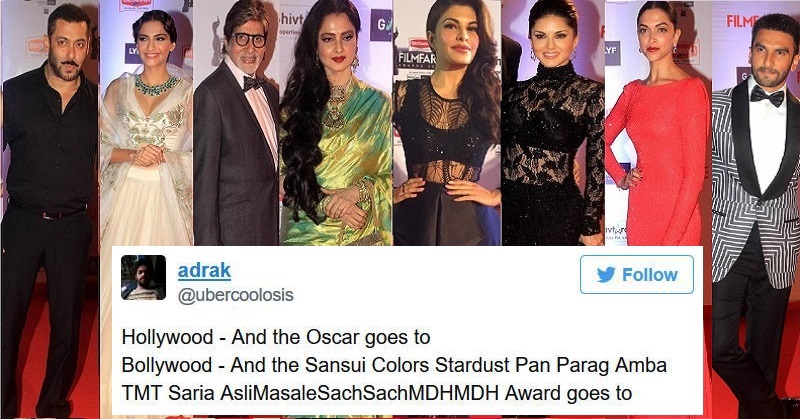Click the 'Bollywood - And the Sansui Colors' line
Screen dimensions: 800x419
click(x=394, y=365)
